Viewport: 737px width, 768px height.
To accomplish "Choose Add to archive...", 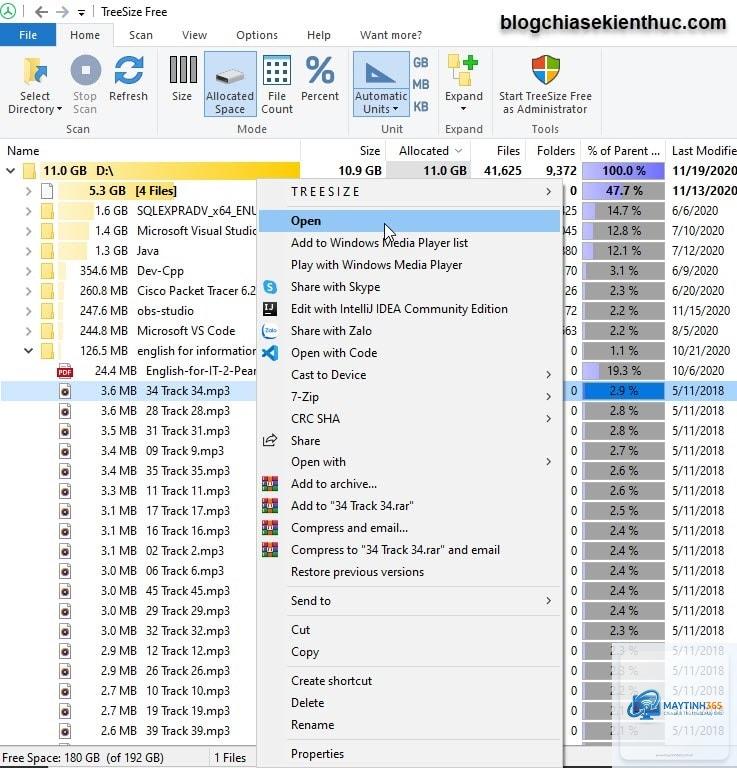I will coord(409,484).
